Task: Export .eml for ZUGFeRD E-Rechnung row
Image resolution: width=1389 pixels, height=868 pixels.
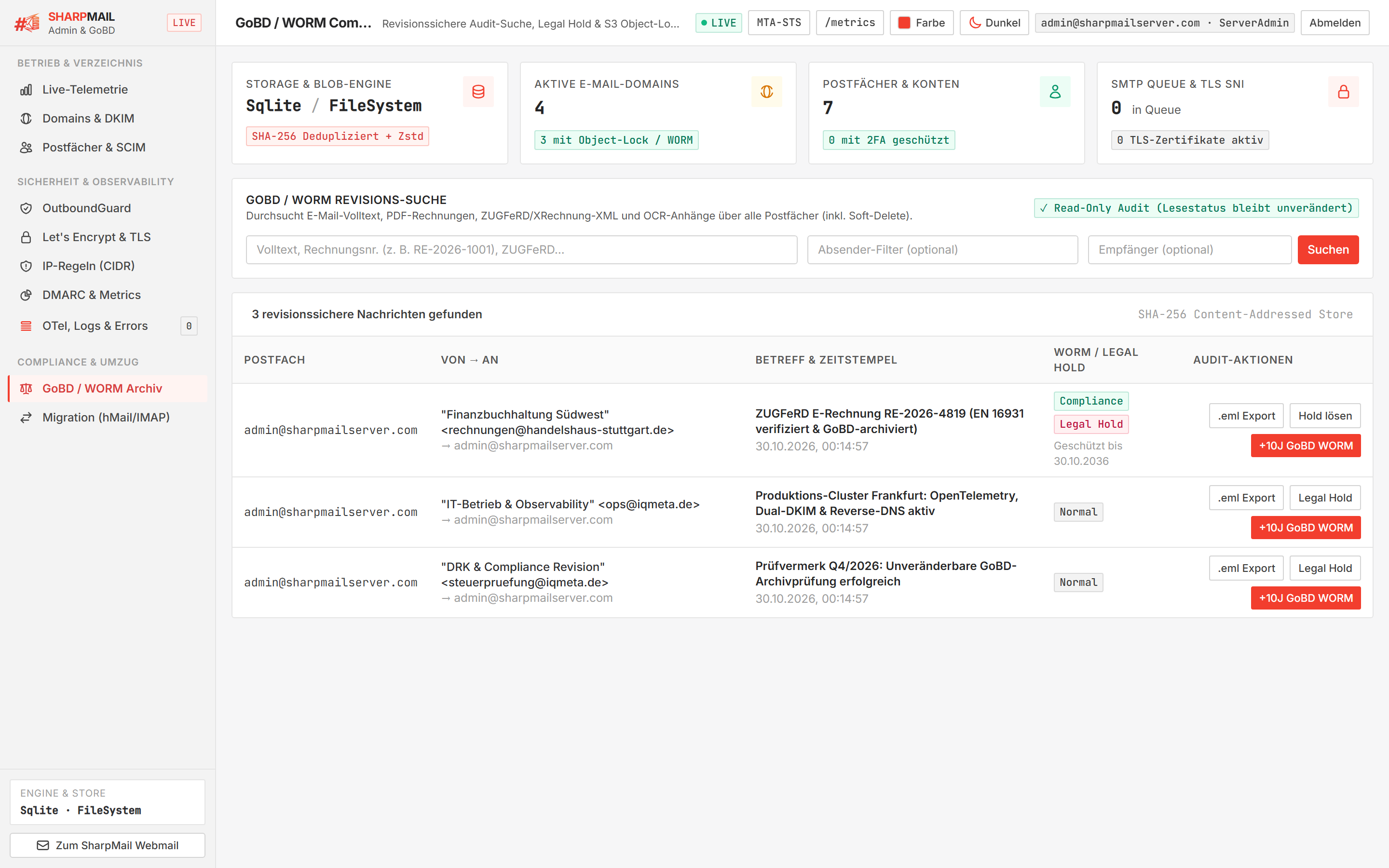Action: (1246, 416)
